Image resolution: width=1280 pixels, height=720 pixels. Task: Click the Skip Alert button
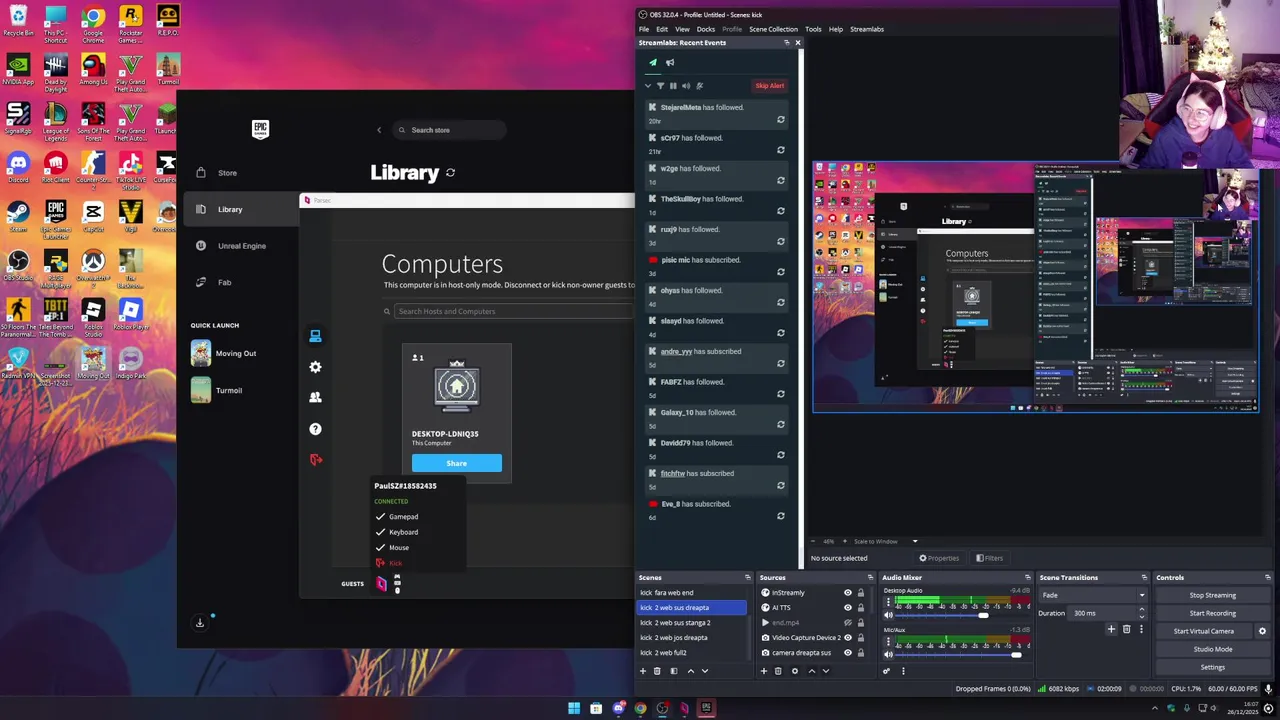click(x=770, y=86)
